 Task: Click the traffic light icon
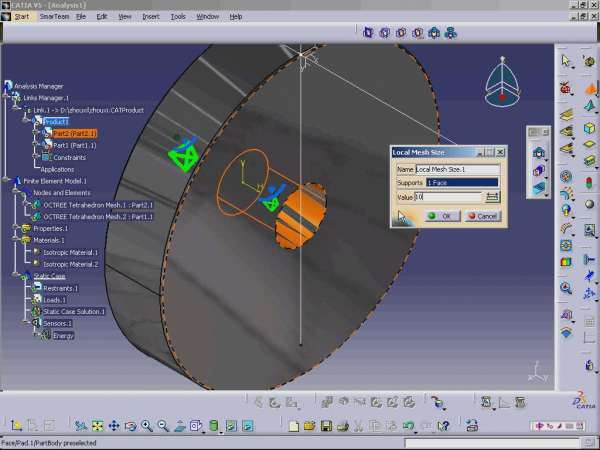point(590,183)
